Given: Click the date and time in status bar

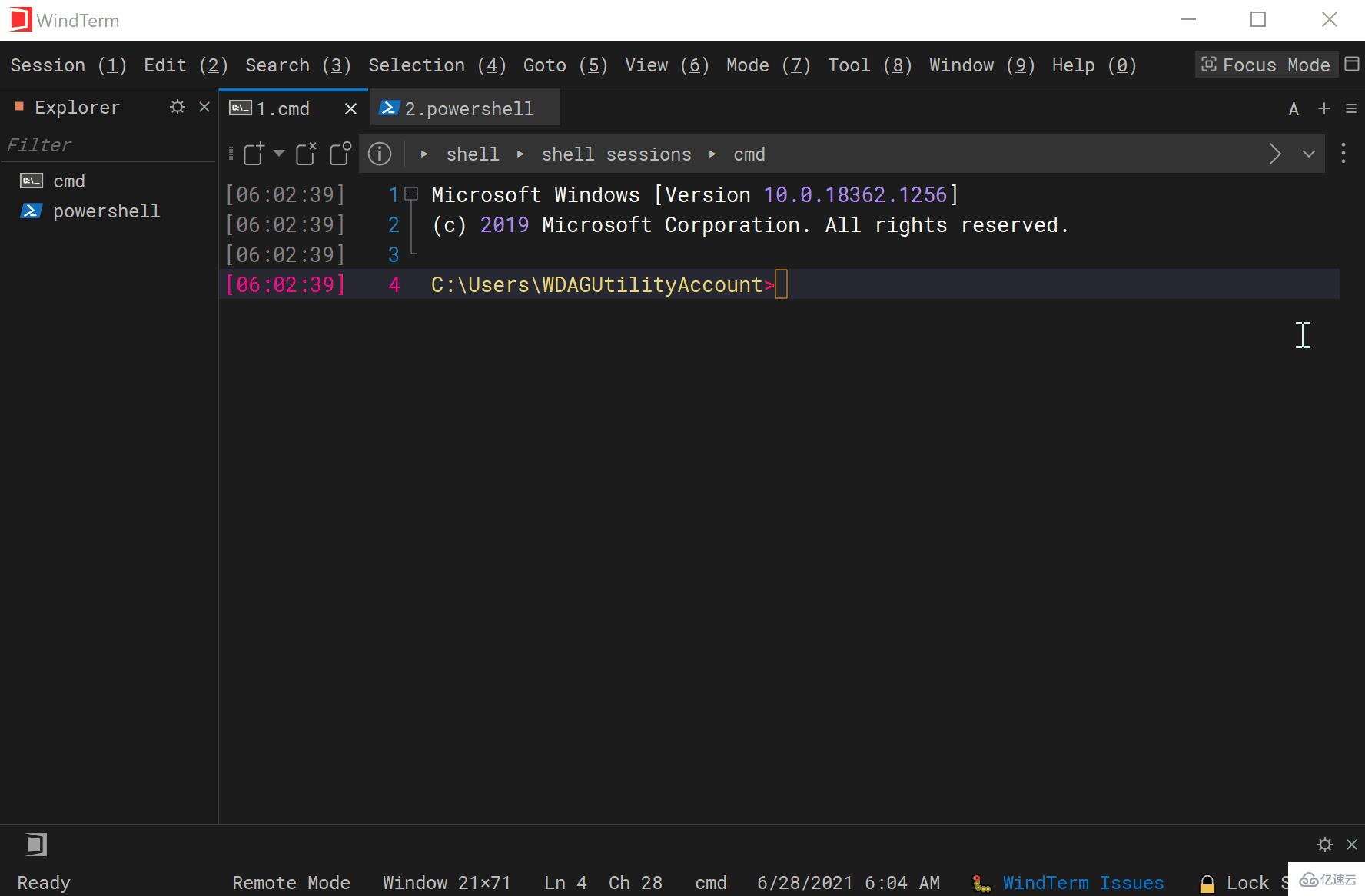Looking at the screenshot, I should [x=849, y=883].
